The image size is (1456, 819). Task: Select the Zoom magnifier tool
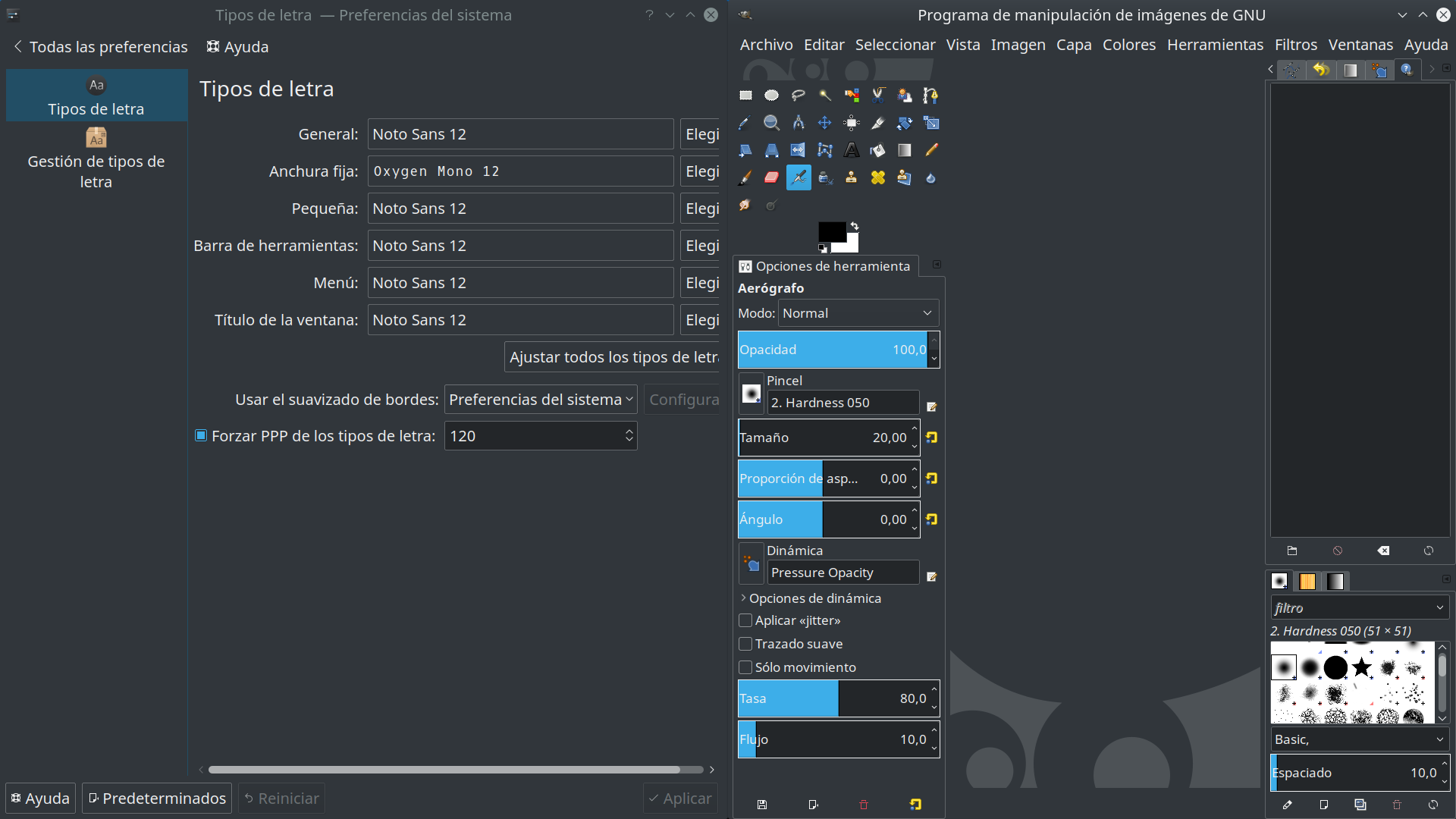[771, 123]
